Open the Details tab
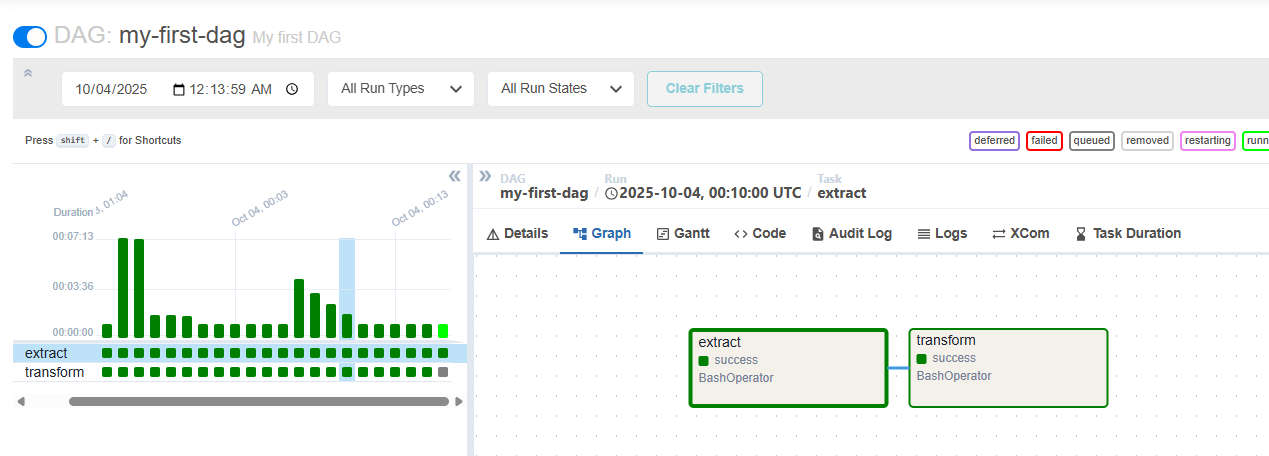Image resolution: width=1269 pixels, height=456 pixels. pyautogui.click(x=517, y=233)
